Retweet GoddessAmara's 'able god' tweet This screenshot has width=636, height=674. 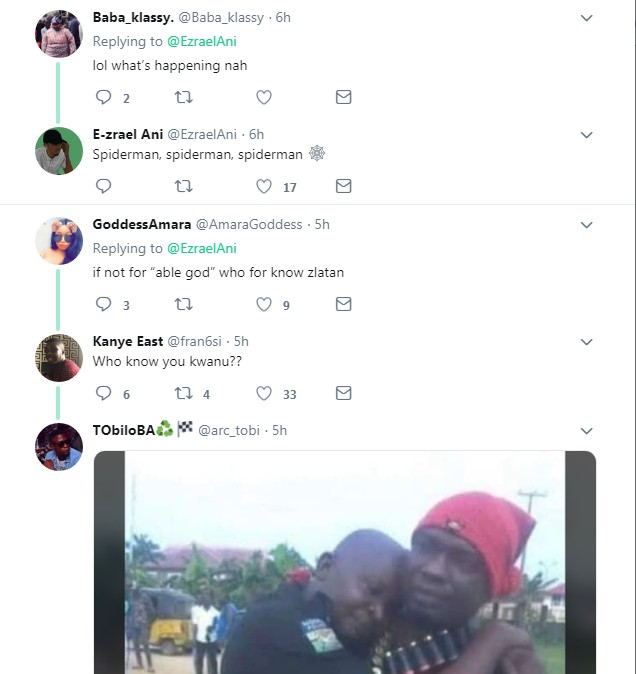[x=184, y=304]
